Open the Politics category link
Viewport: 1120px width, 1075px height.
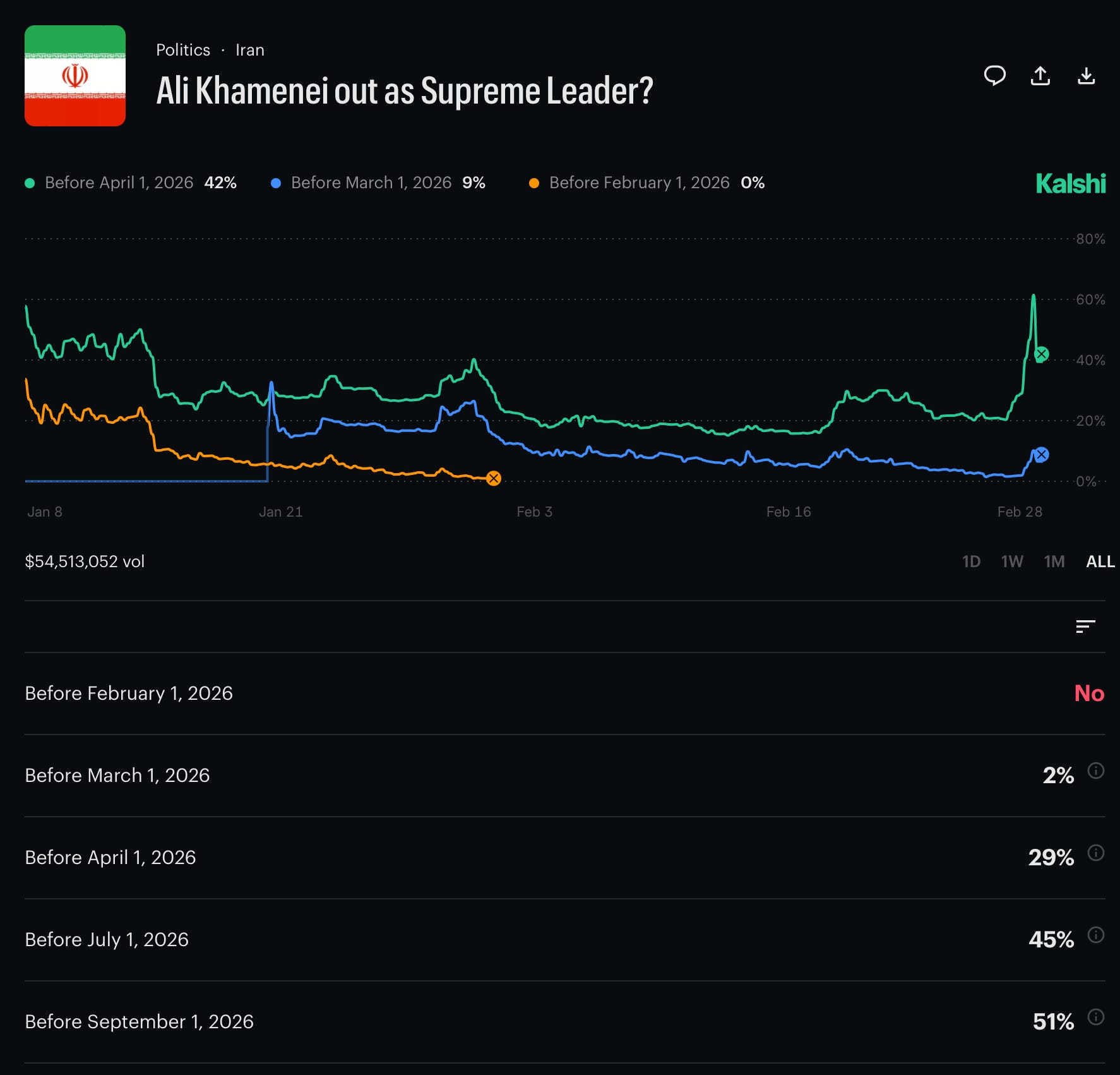(x=183, y=50)
